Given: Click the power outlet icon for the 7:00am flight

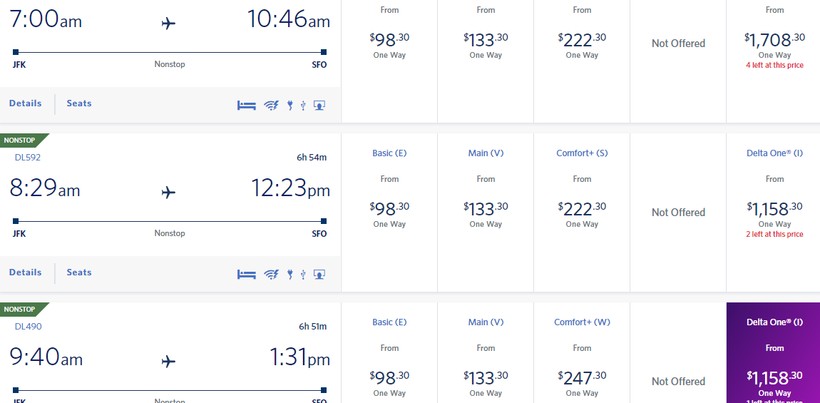Looking at the screenshot, I should click(289, 105).
